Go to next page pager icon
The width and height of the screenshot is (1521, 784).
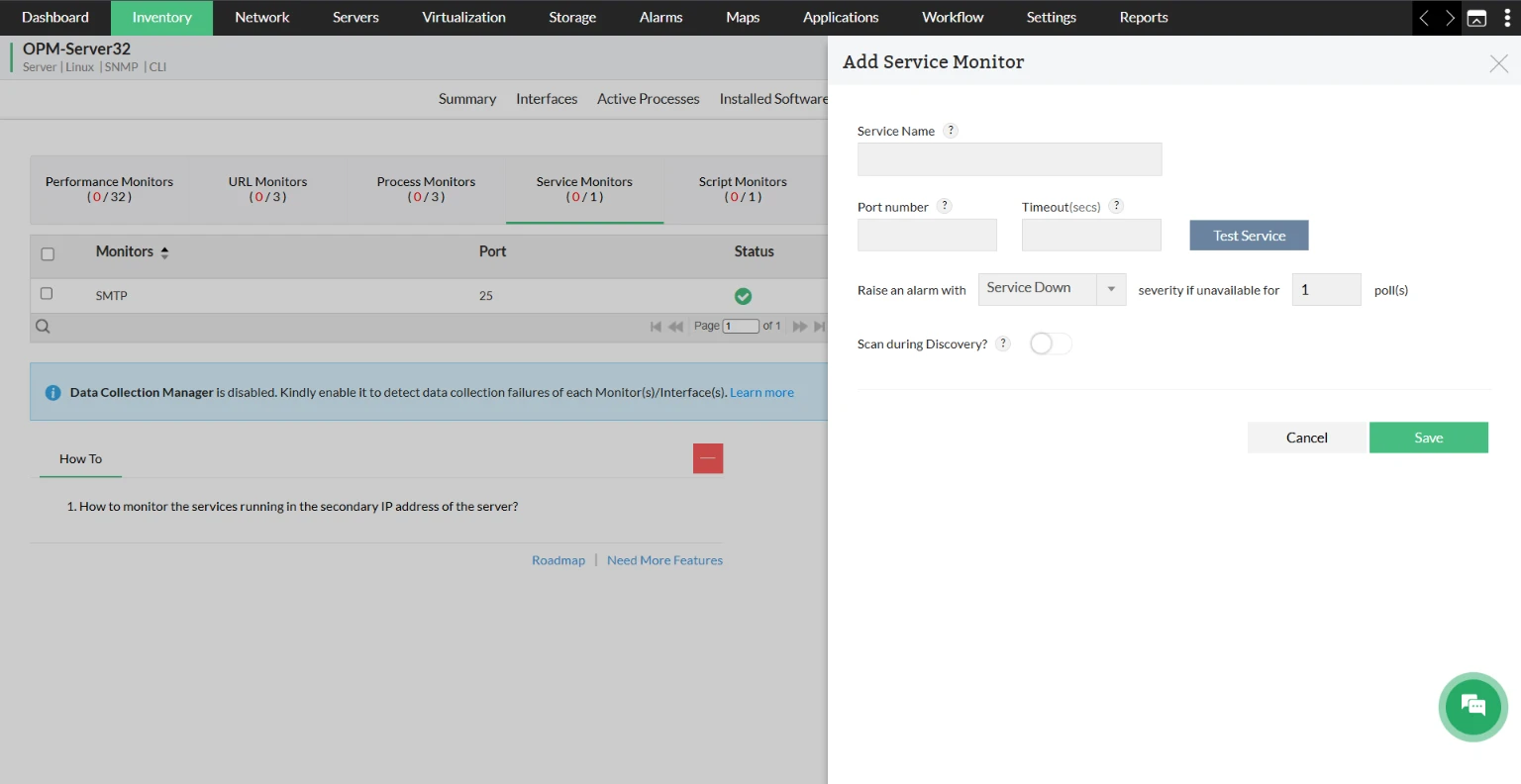800,326
